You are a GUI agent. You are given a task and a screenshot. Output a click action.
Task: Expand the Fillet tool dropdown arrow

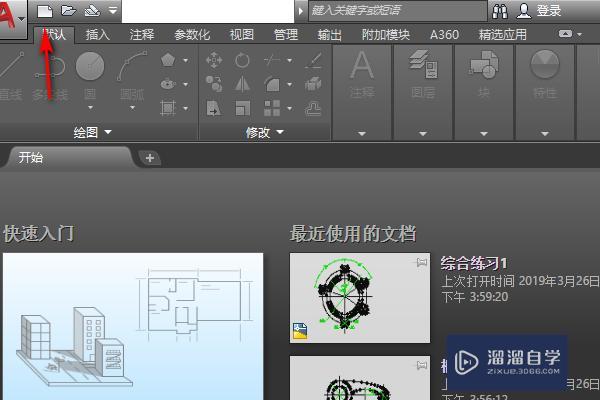tap(290, 84)
